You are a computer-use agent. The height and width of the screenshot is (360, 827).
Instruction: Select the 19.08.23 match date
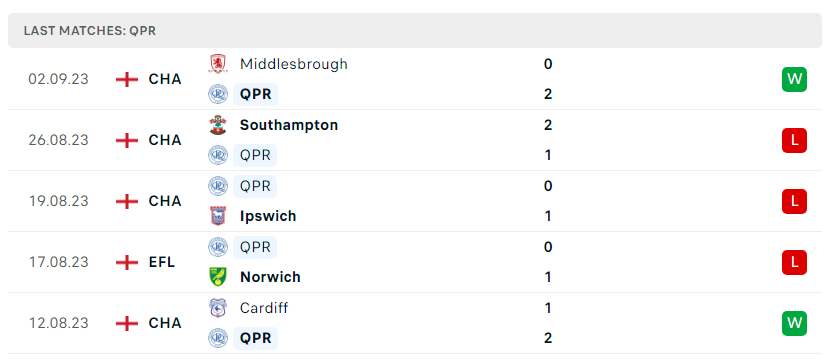59,201
